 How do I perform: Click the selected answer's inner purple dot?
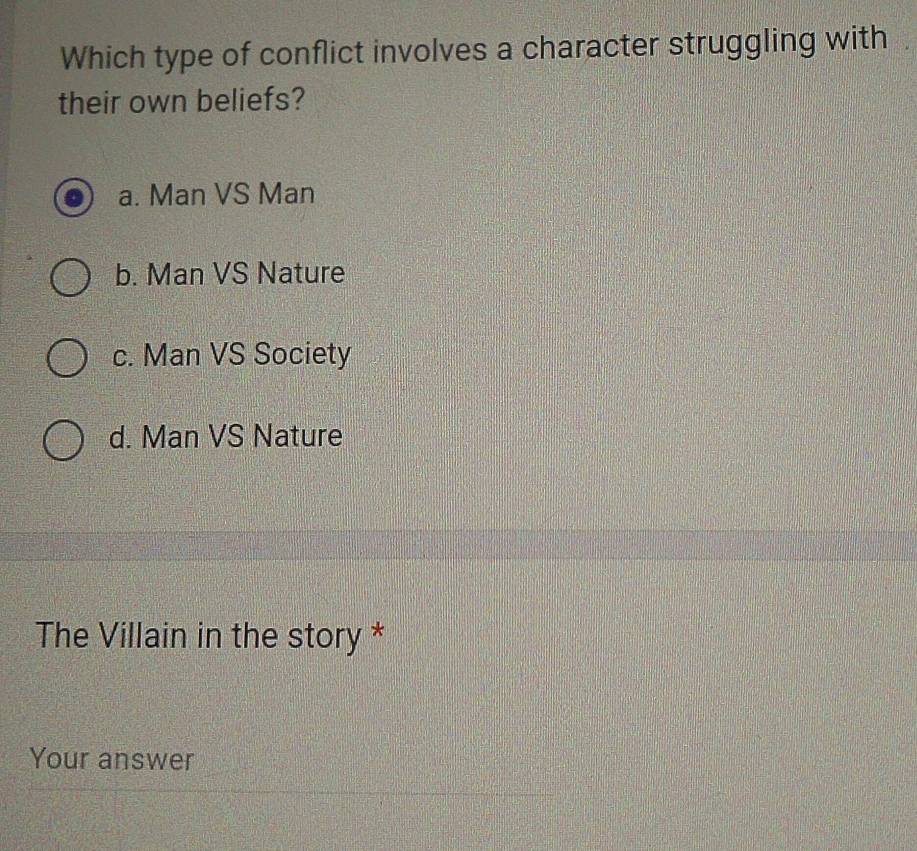coord(72,197)
